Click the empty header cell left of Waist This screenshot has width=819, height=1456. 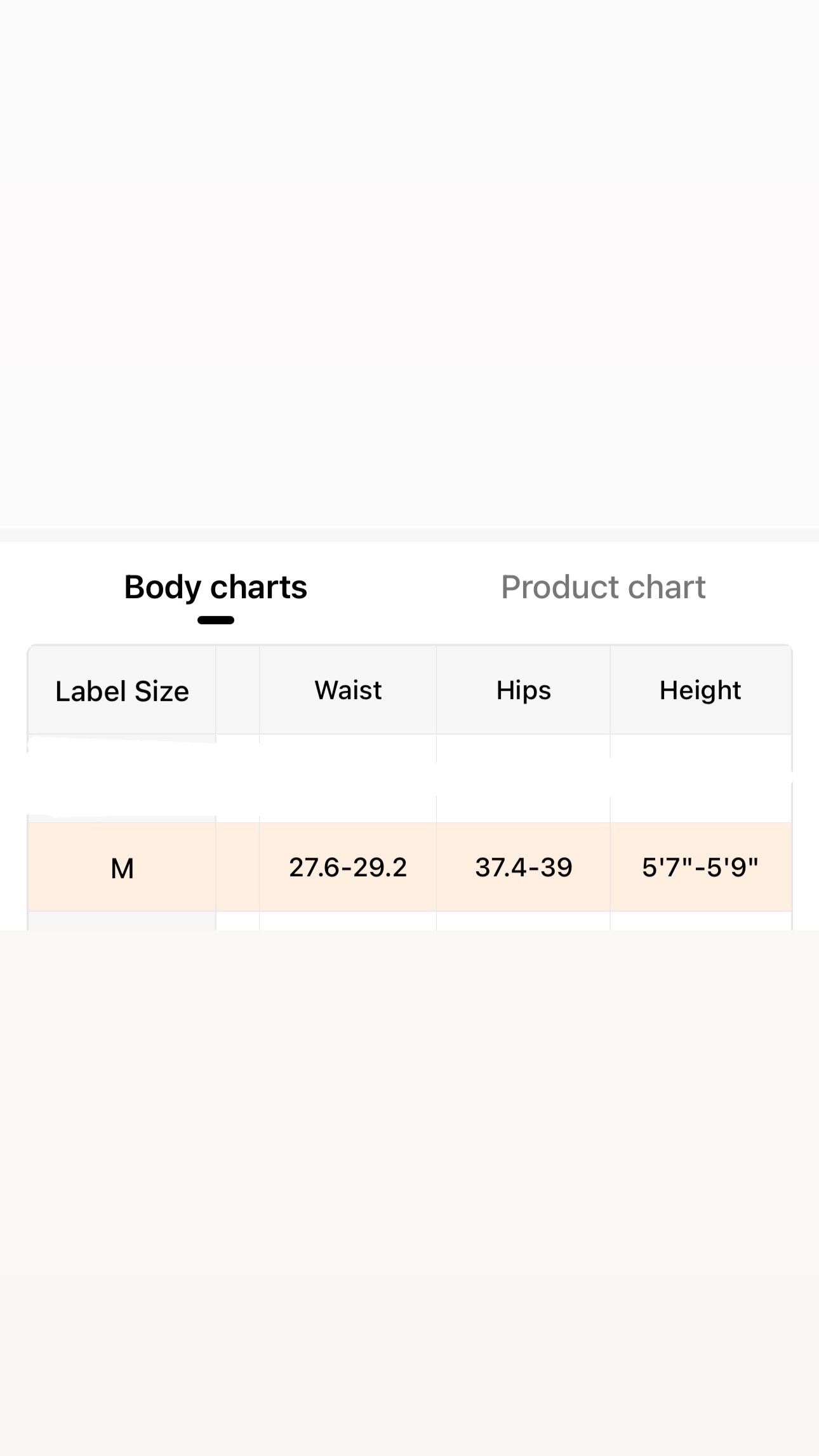pyautogui.click(x=237, y=690)
